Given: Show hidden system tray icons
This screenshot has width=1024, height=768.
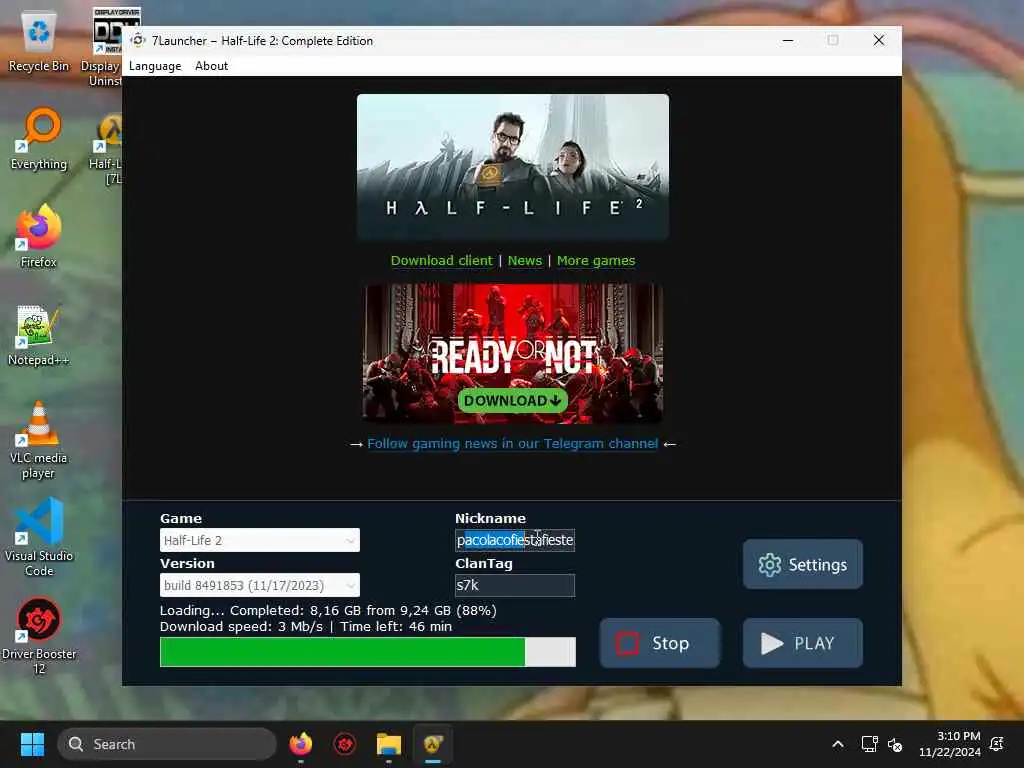Looking at the screenshot, I should pyautogui.click(x=838, y=744).
